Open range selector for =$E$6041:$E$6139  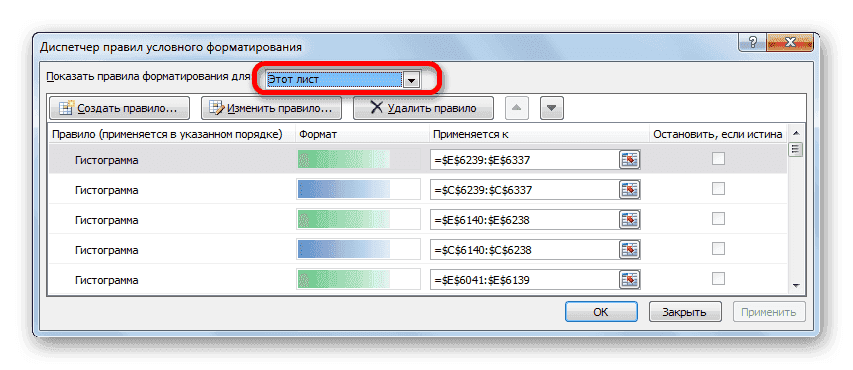629,280
